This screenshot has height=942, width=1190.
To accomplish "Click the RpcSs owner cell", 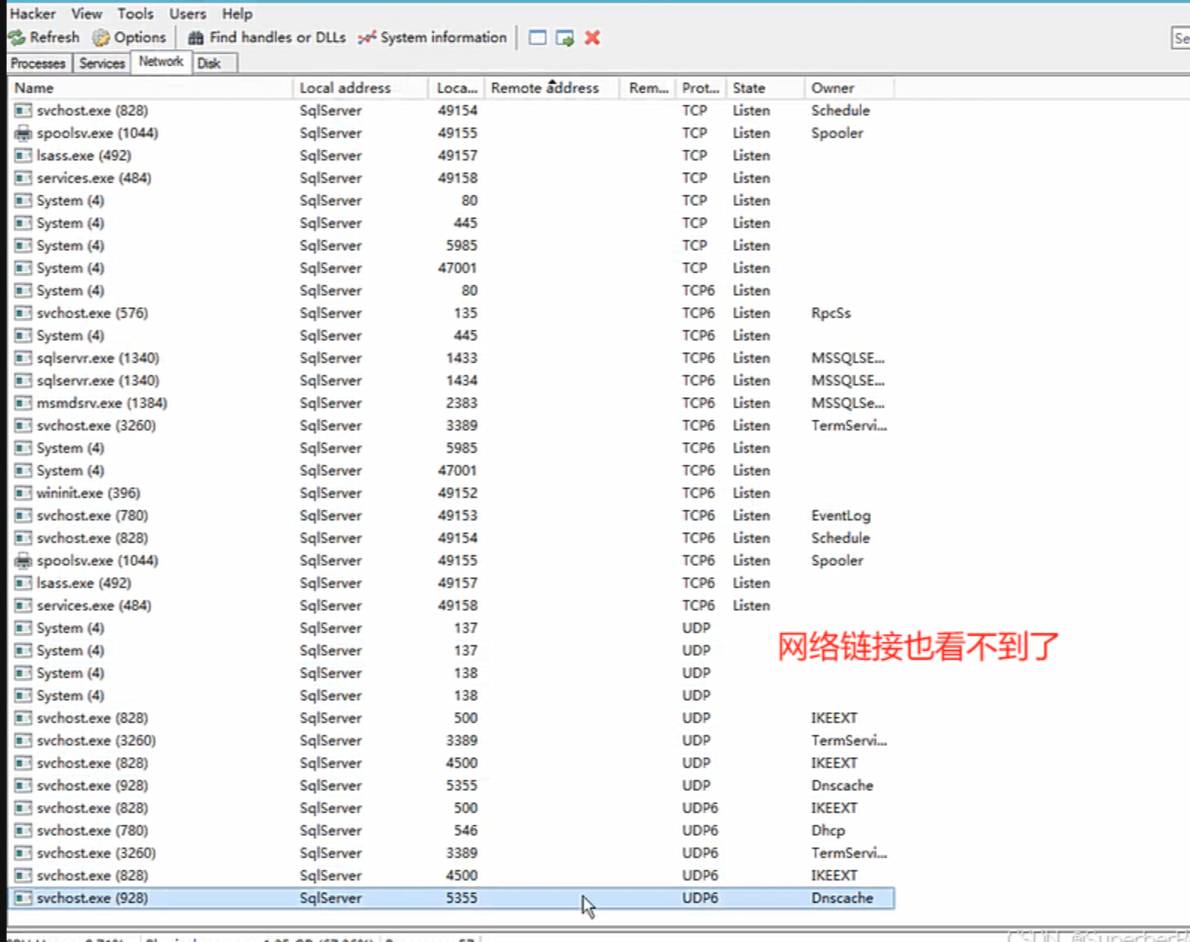I will point(831,313).
